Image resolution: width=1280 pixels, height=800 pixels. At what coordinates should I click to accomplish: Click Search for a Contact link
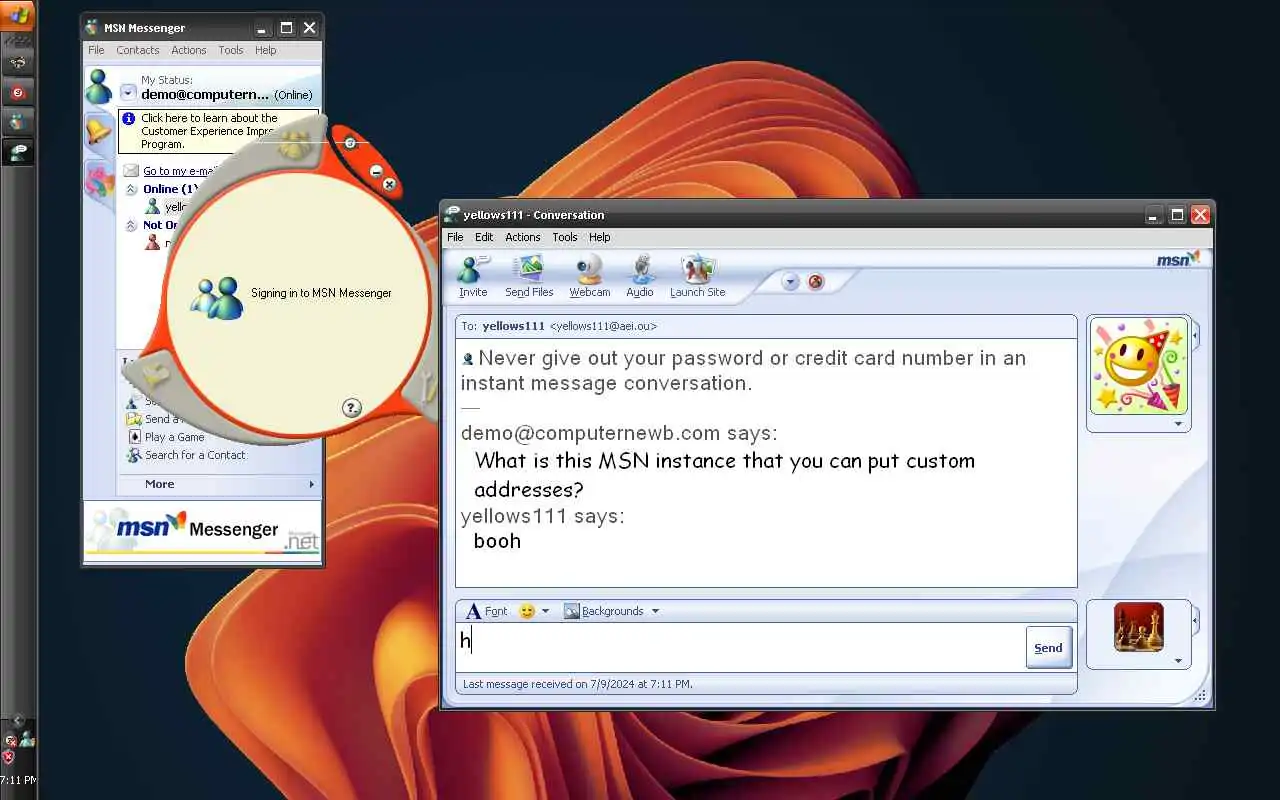[195, 455]
